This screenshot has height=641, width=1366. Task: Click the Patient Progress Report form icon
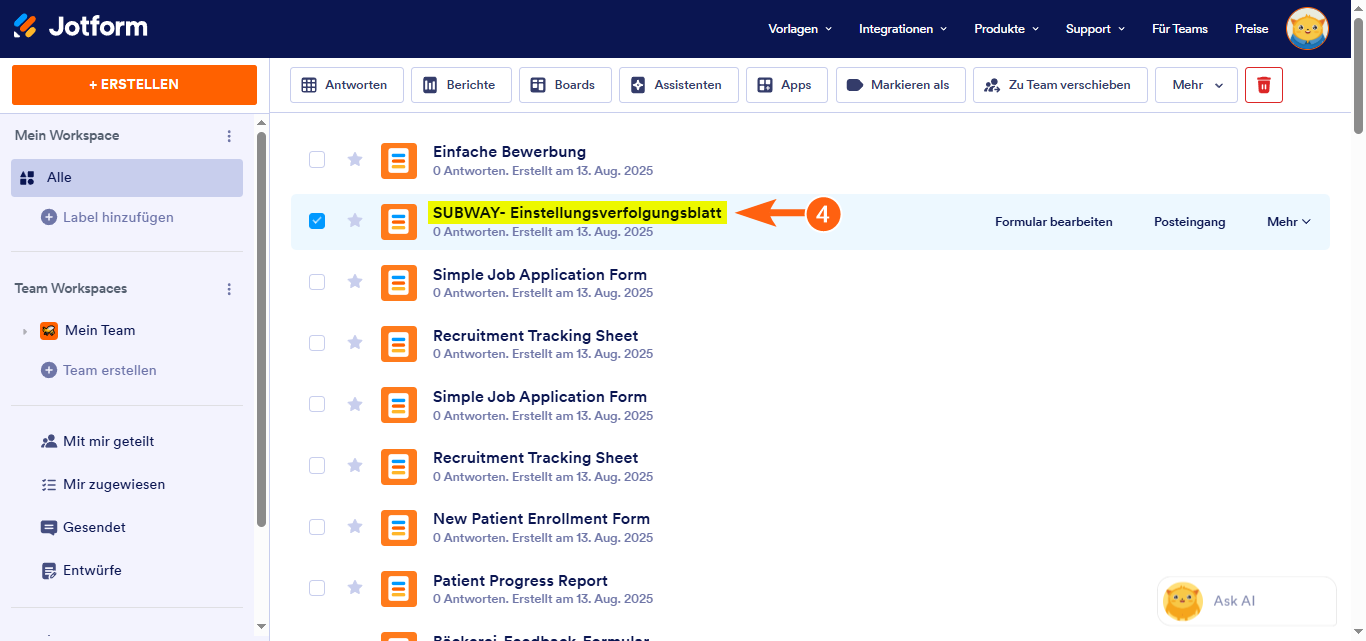[x=399, y=588]
